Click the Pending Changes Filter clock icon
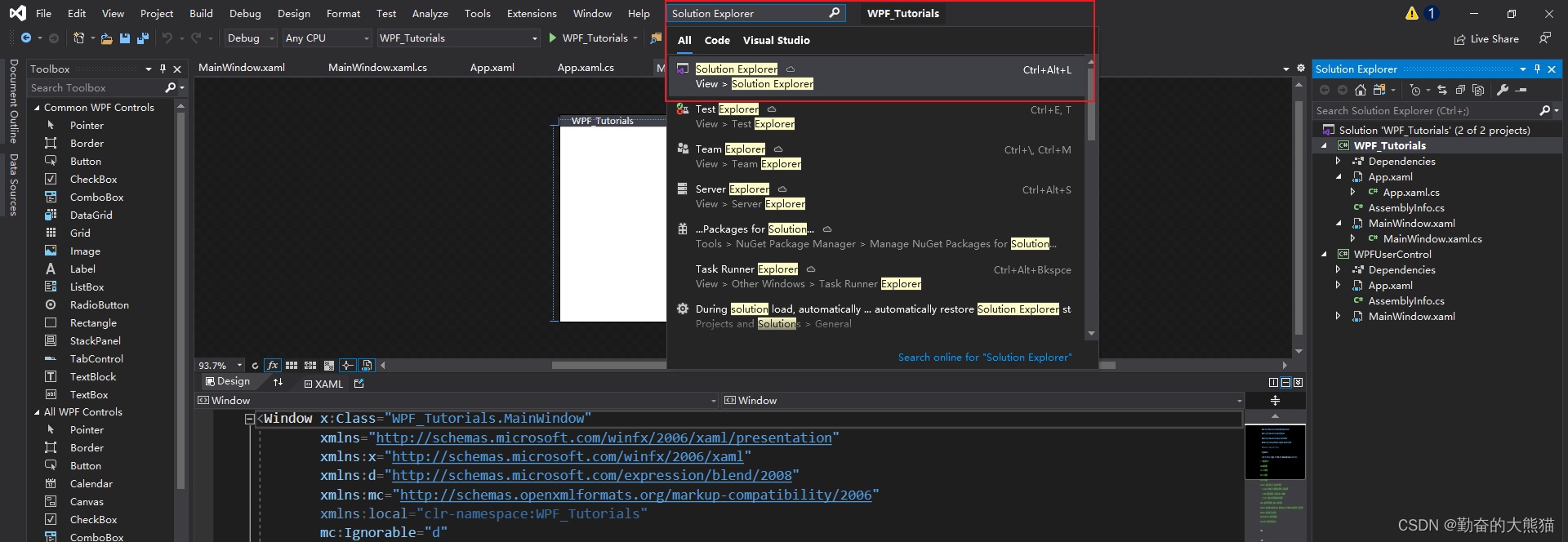The image size is (1568, 542). click(x=1415, y=90)
